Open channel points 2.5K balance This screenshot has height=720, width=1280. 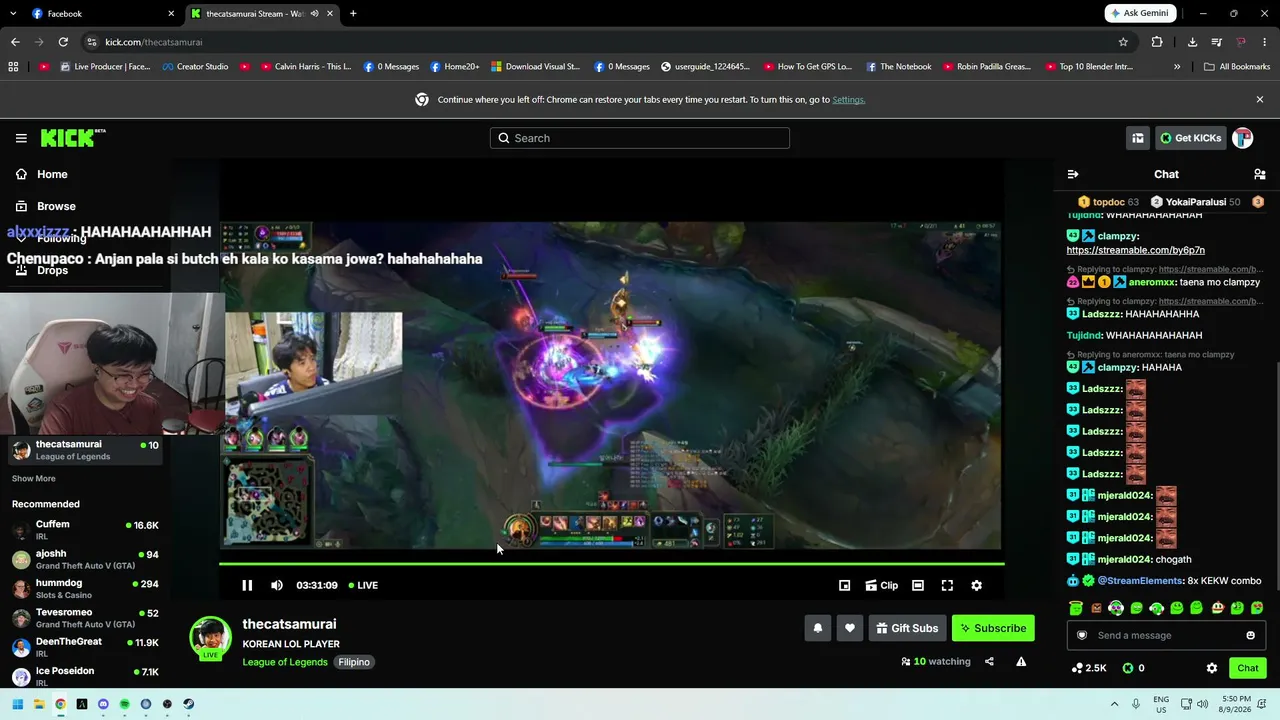click(1089, 668)
